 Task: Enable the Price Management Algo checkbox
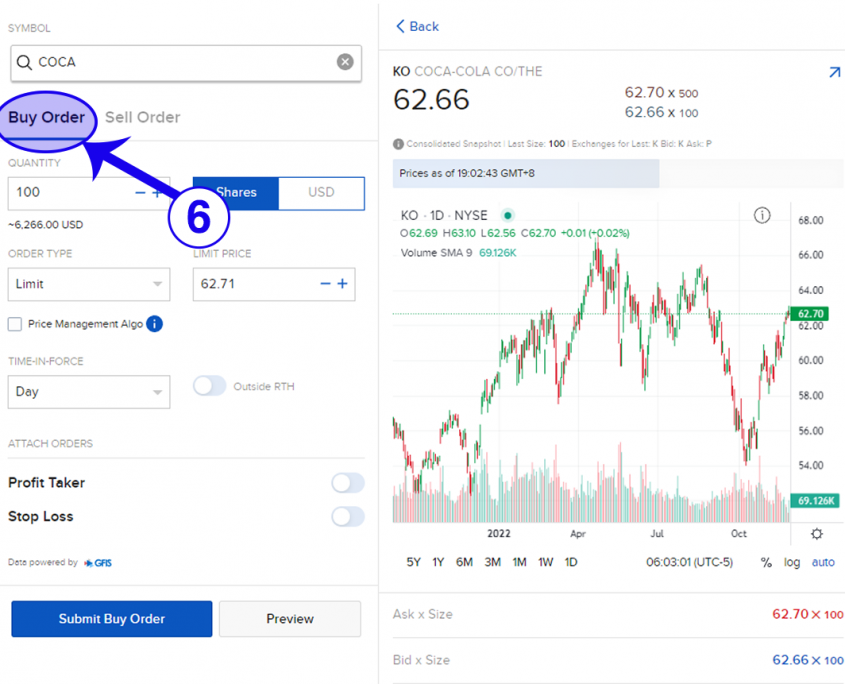tap(15, 324)
